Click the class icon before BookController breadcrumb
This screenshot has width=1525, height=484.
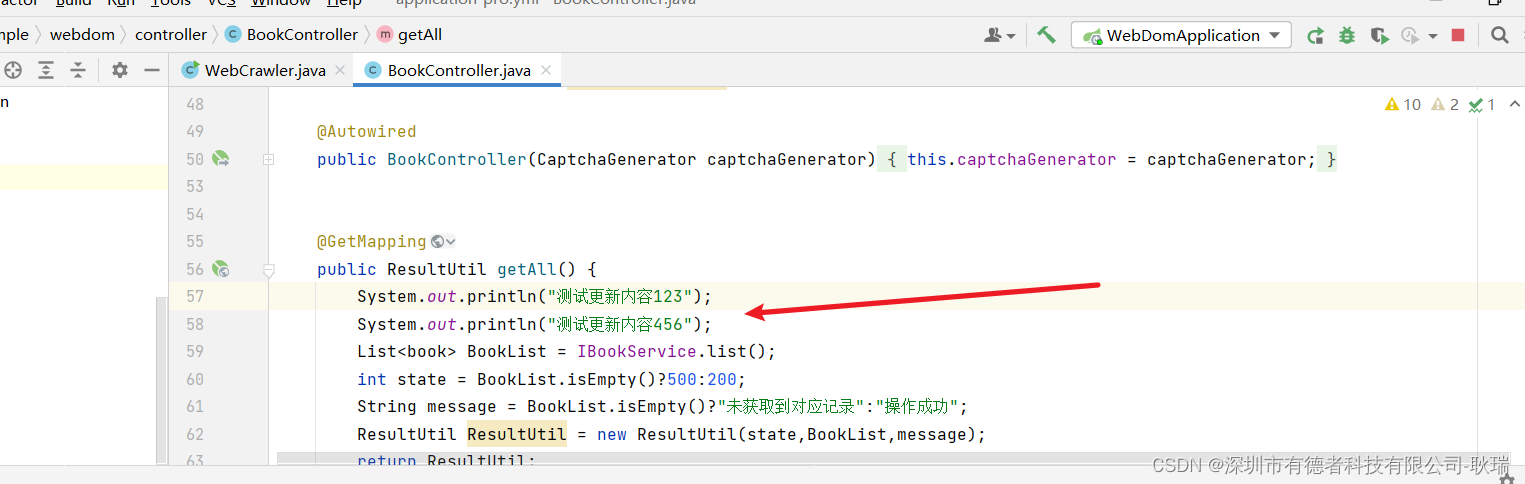[233, 34]
